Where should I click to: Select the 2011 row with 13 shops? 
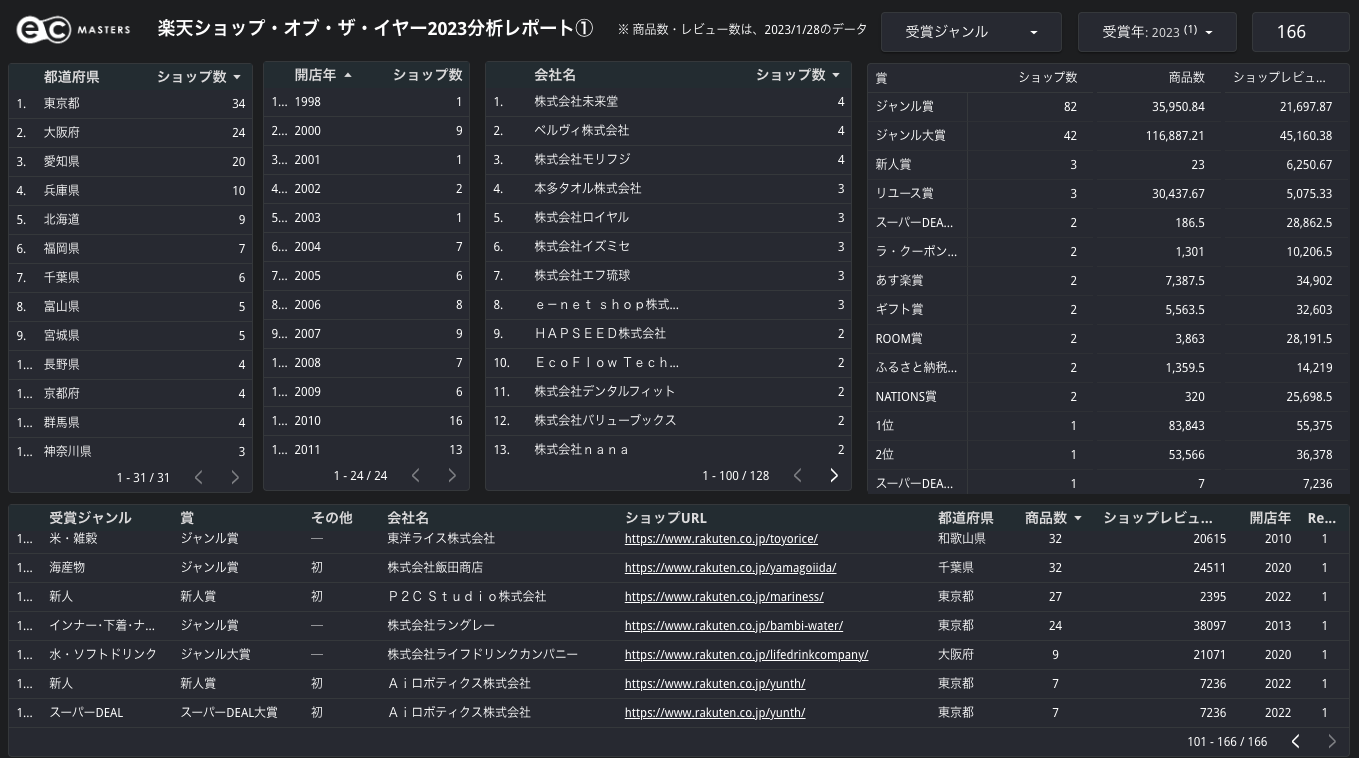[367, 450]
